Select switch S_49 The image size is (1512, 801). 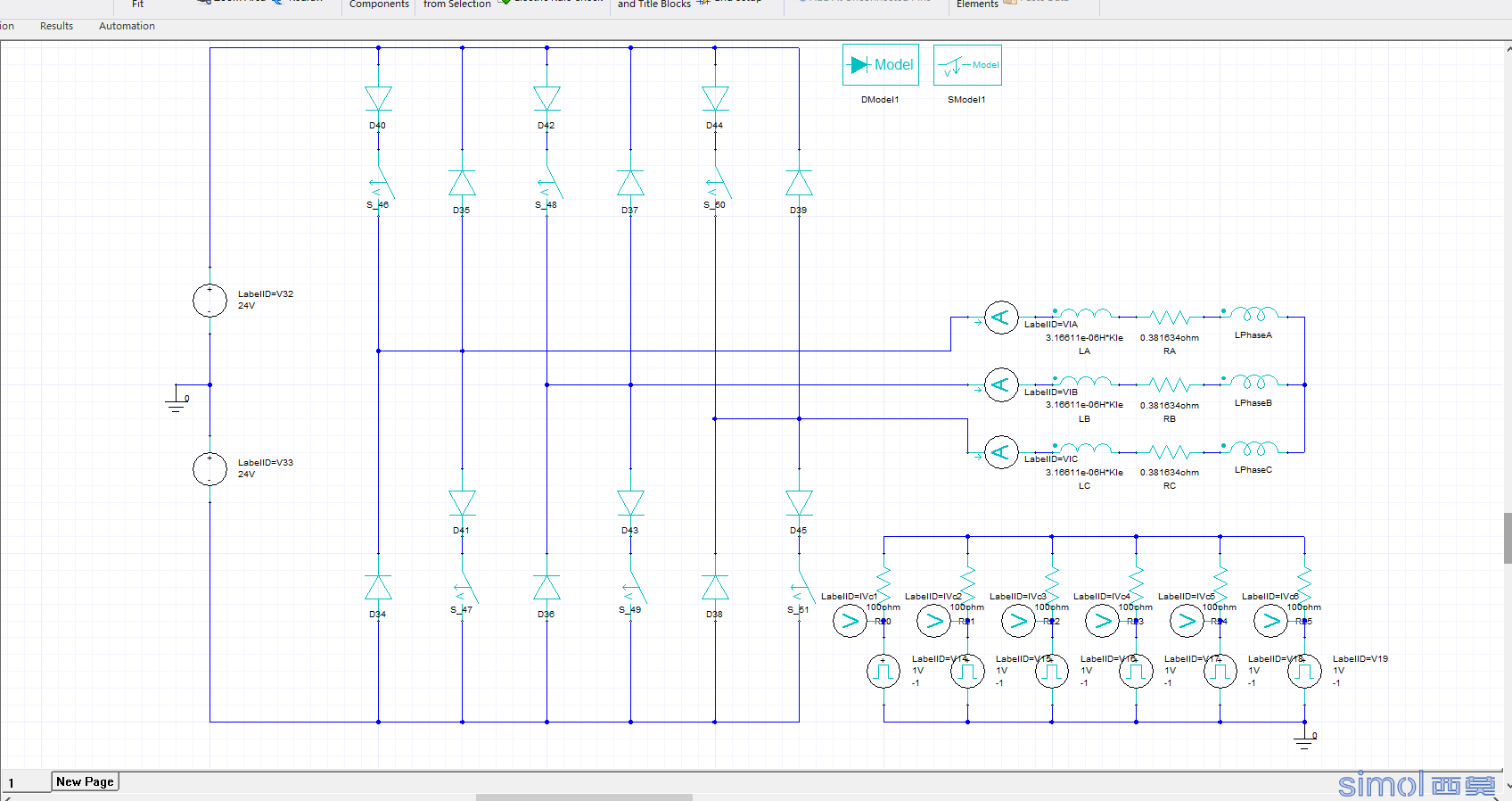633,587
